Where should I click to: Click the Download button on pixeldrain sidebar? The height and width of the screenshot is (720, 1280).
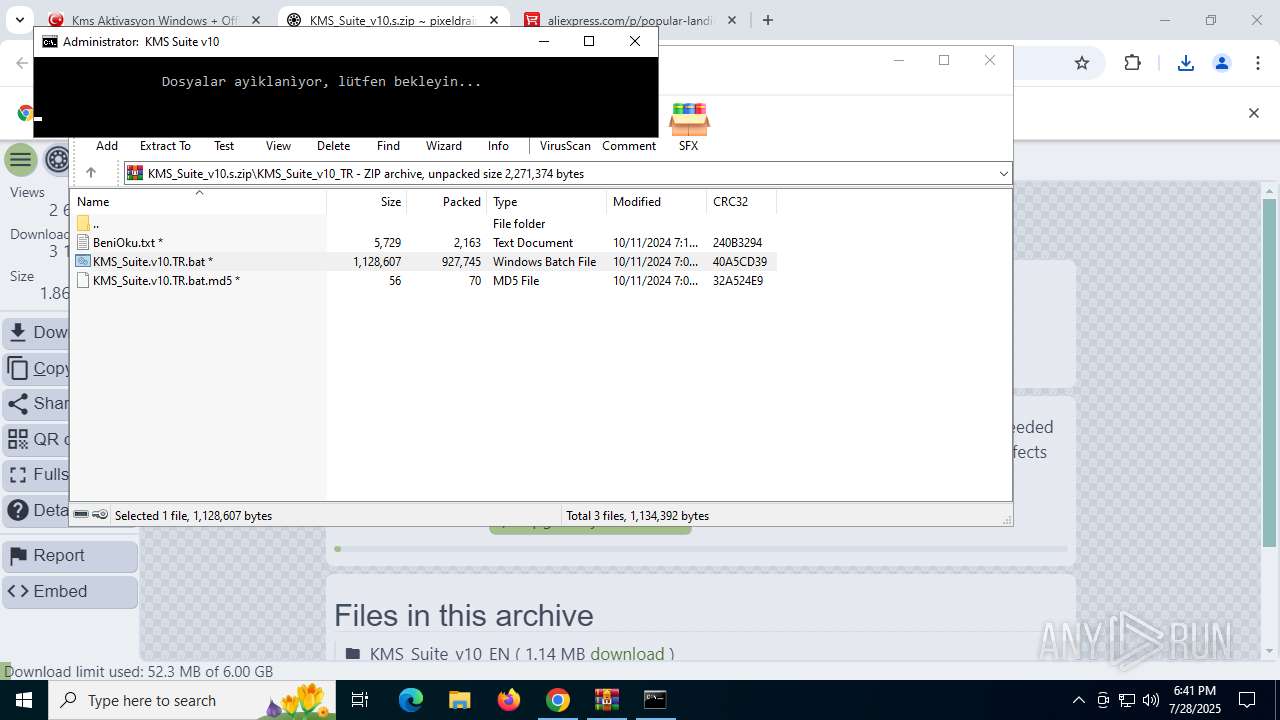click(36, 332)
